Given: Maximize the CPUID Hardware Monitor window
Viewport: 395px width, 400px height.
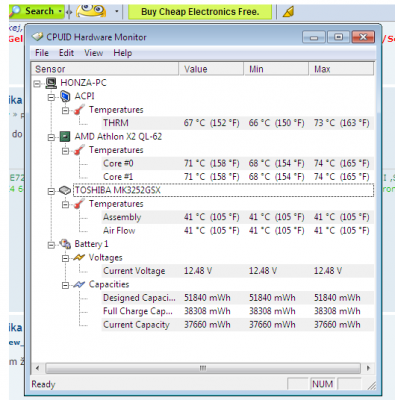Looking at the screenshot, I should (338, 37).
